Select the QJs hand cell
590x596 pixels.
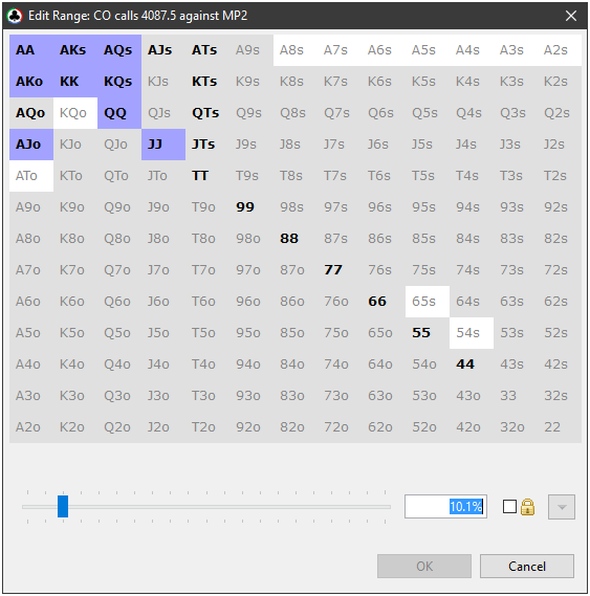[x=163, y=113]
